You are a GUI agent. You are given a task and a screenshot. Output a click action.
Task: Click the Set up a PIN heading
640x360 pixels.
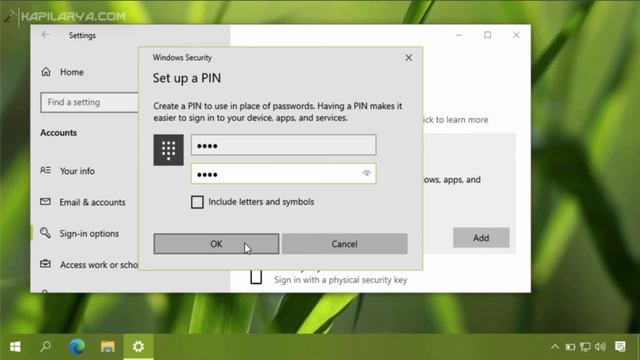click(187, 78)
